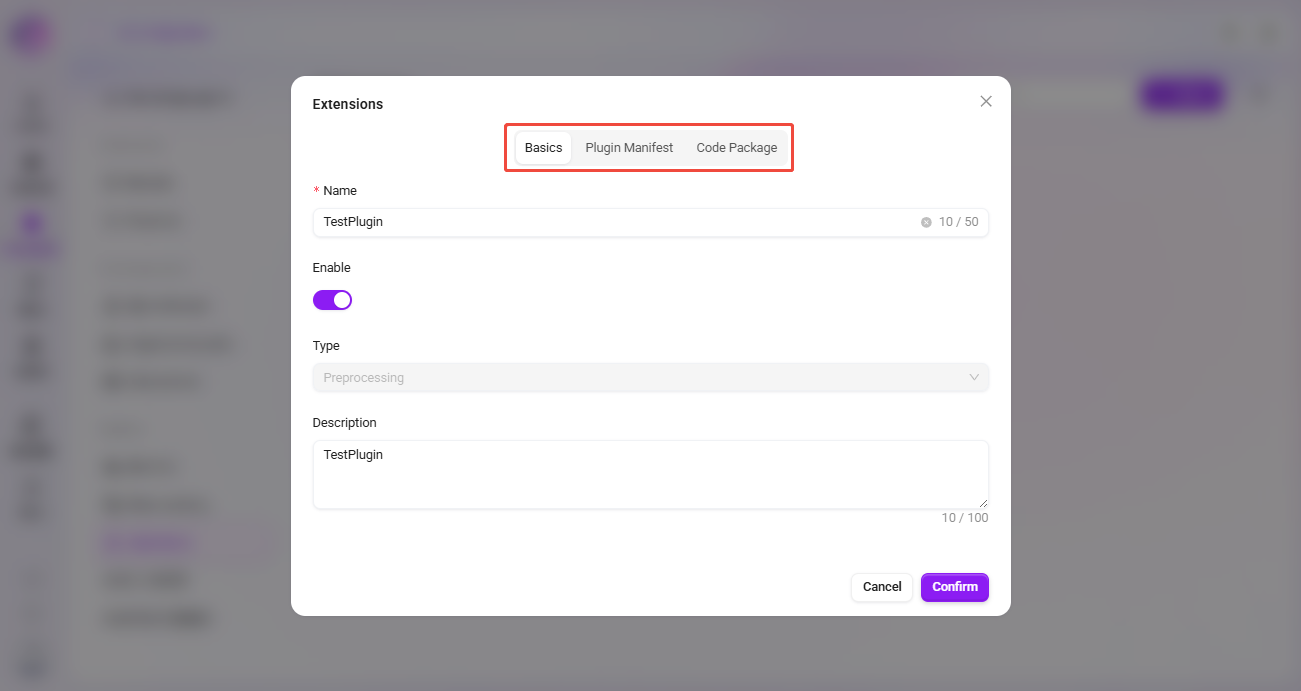Go to the Code Package tab
Viewport: 1301px width, 691px height.
(x=737, y=148)
